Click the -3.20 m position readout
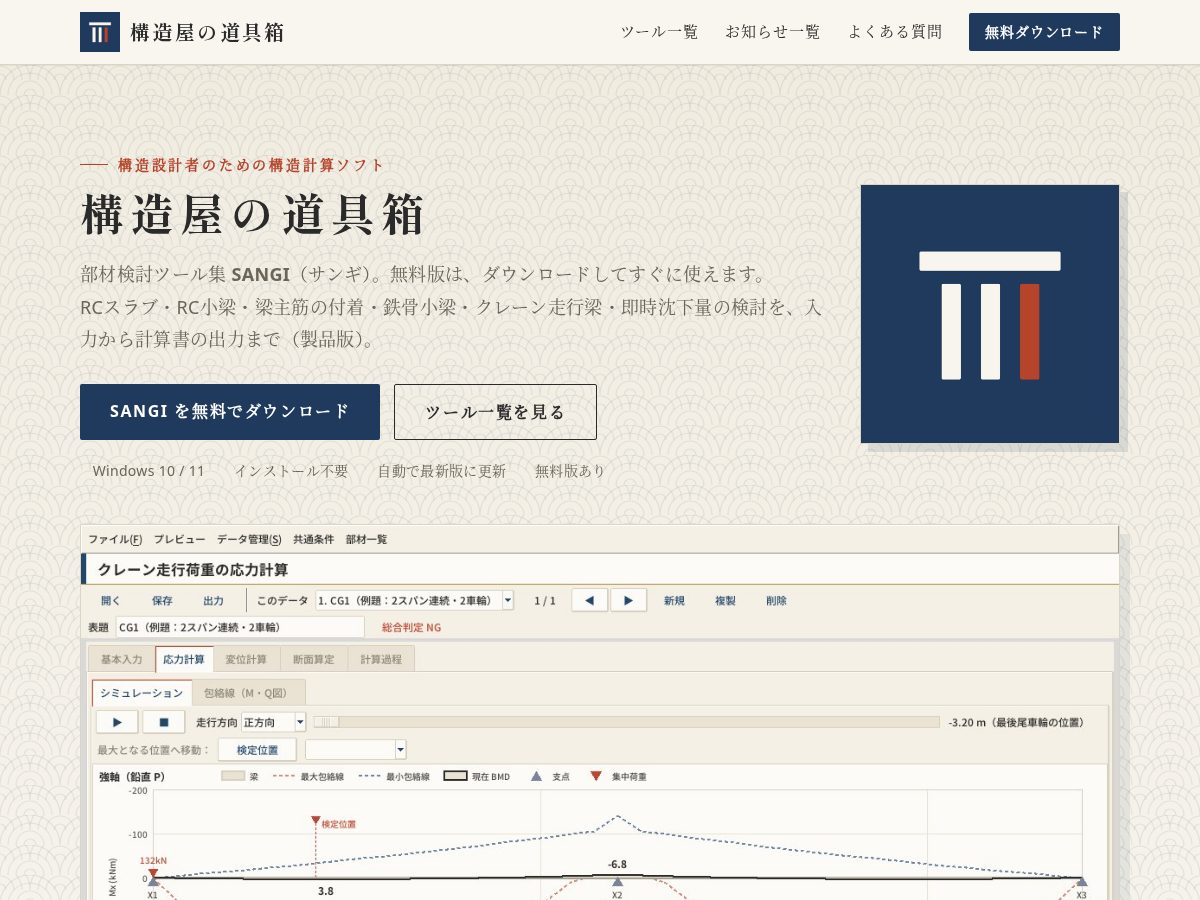The width and height of the screenshot is (1200, 900). pos(1015,722)
